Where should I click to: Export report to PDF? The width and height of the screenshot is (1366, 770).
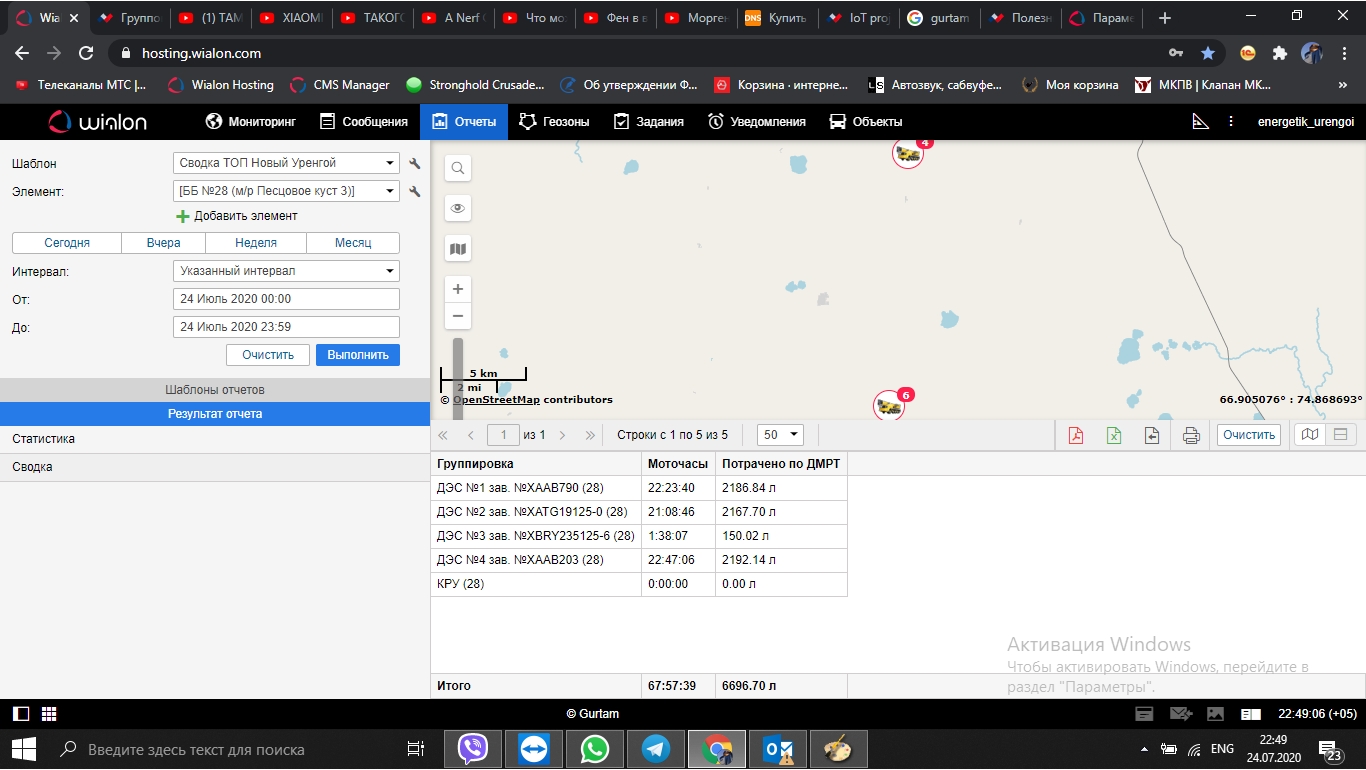coord(1076,435)
